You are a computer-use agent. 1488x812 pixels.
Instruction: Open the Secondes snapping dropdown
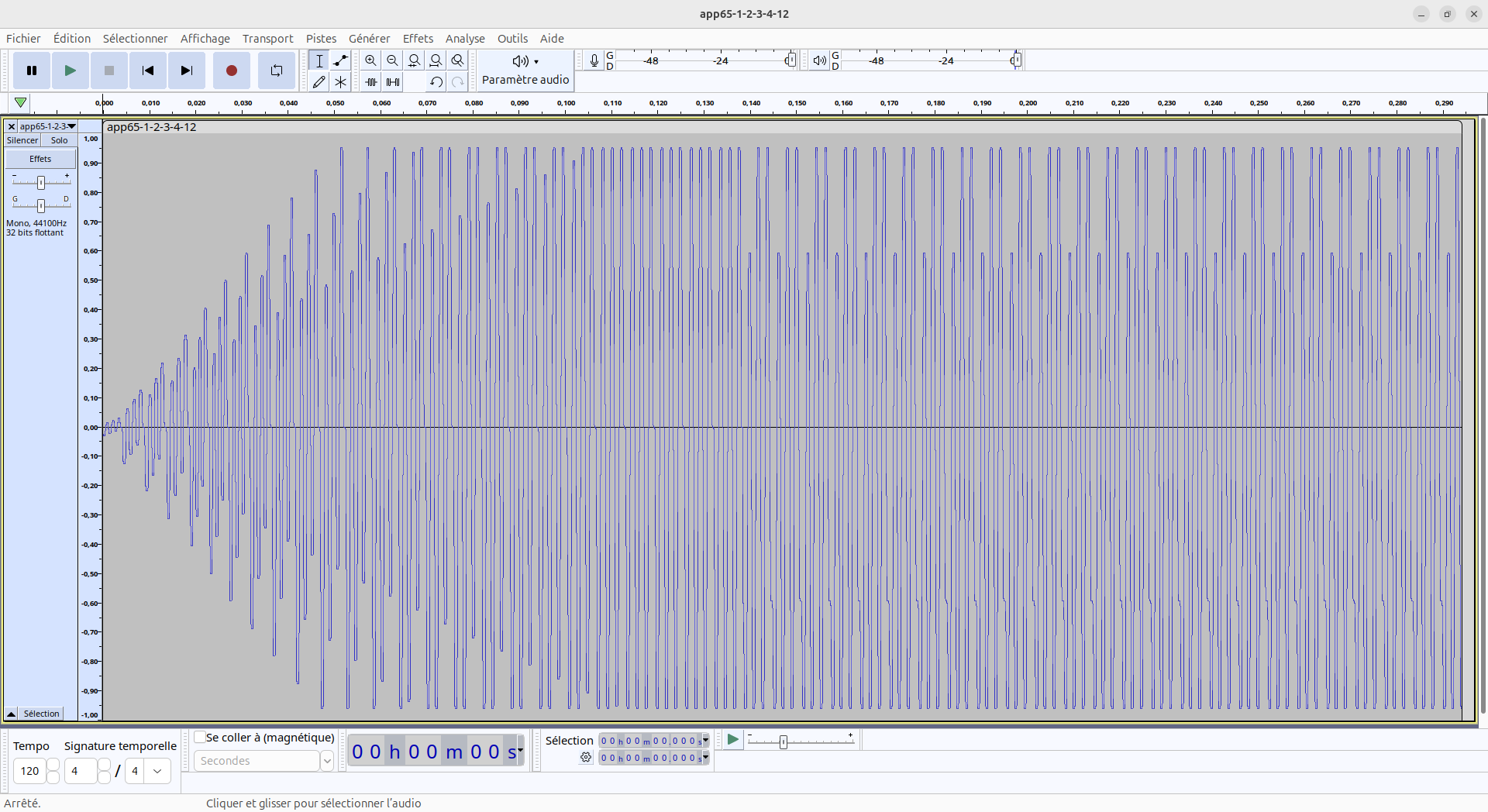pyautogui.click(x=326, y=761)
